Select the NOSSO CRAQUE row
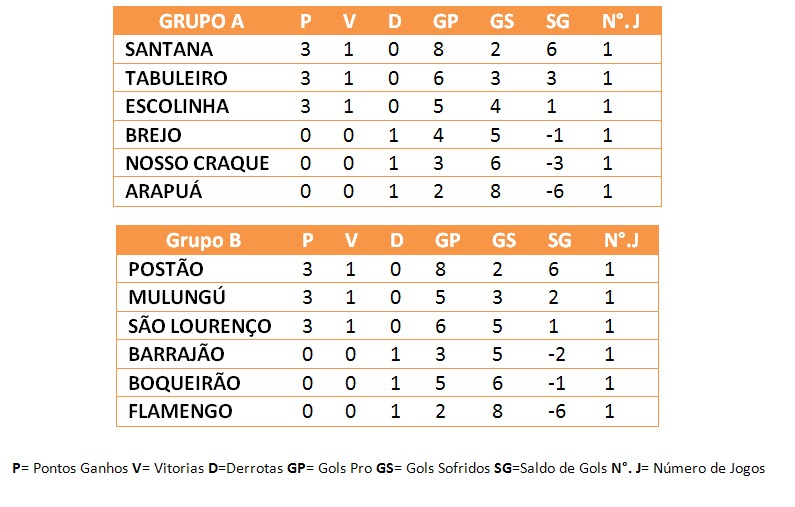This screenshot has width=795, height=507. pos(387,163)
